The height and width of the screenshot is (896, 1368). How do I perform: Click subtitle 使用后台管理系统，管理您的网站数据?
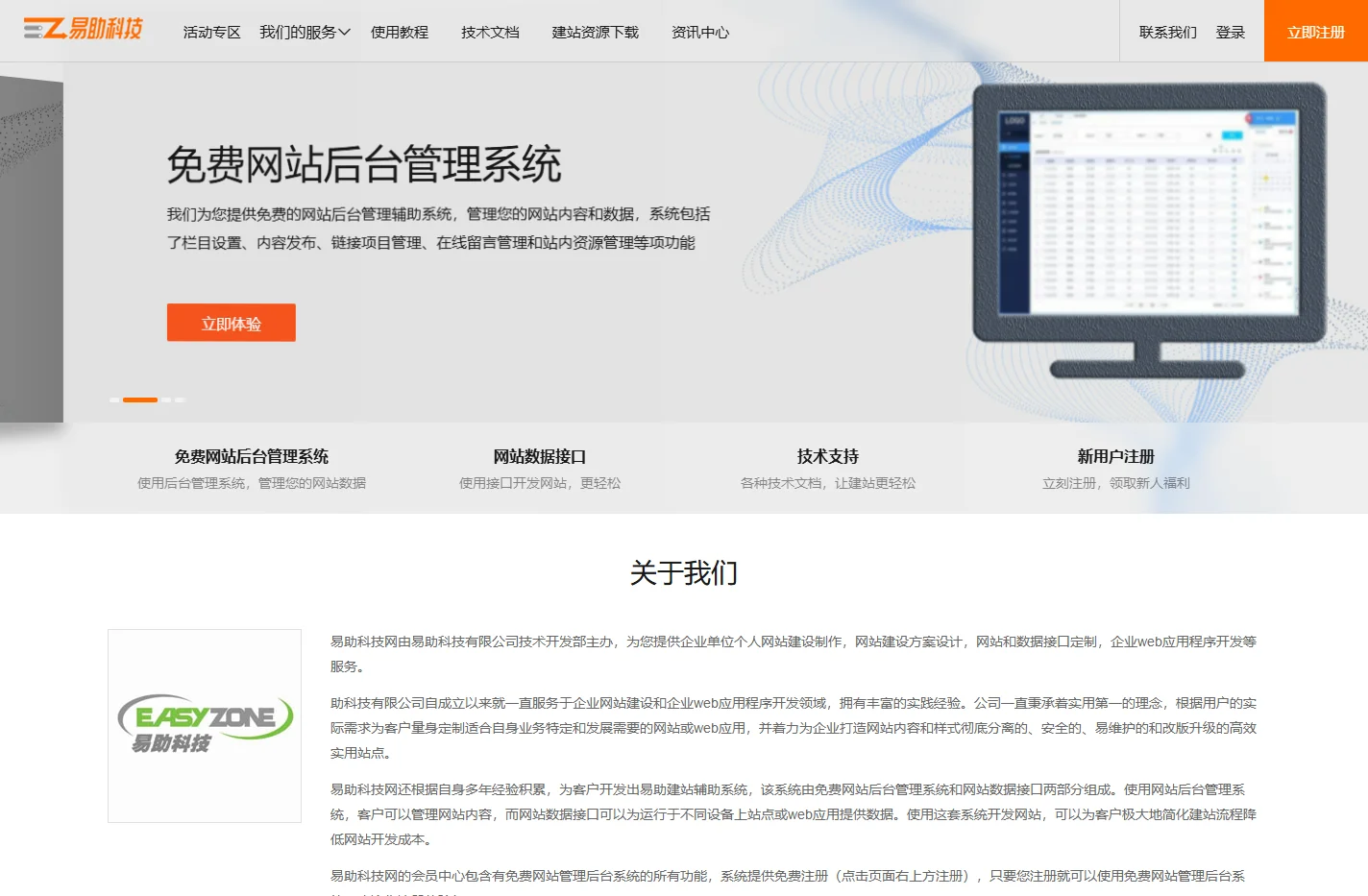[x=252, y=483]
